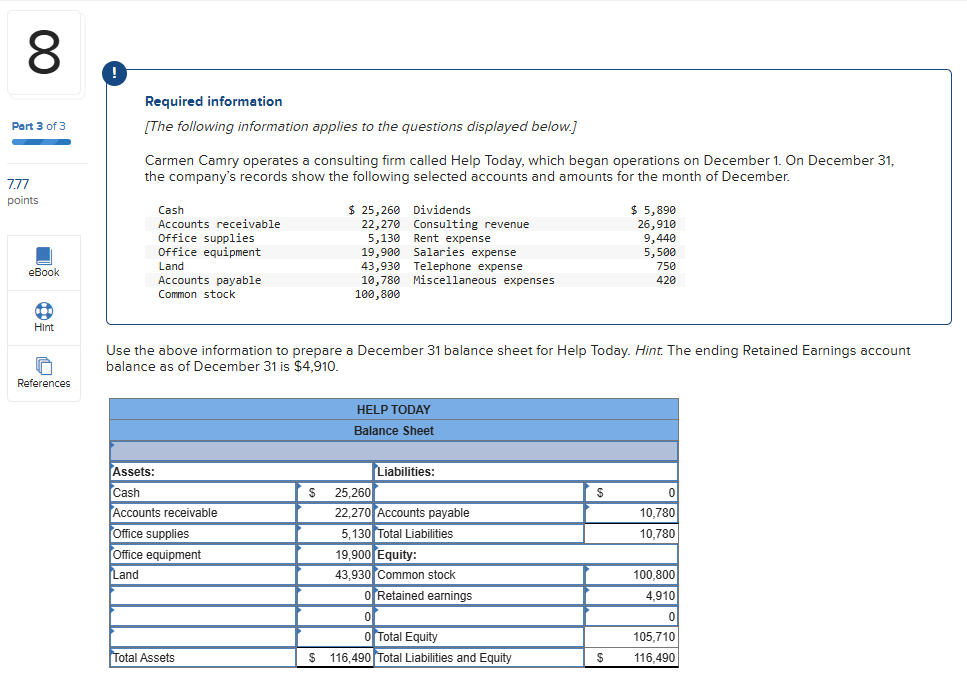Edit Land amount field in balance sheet
The width and height of the screenshot is (967, 688).
(335, 575)
